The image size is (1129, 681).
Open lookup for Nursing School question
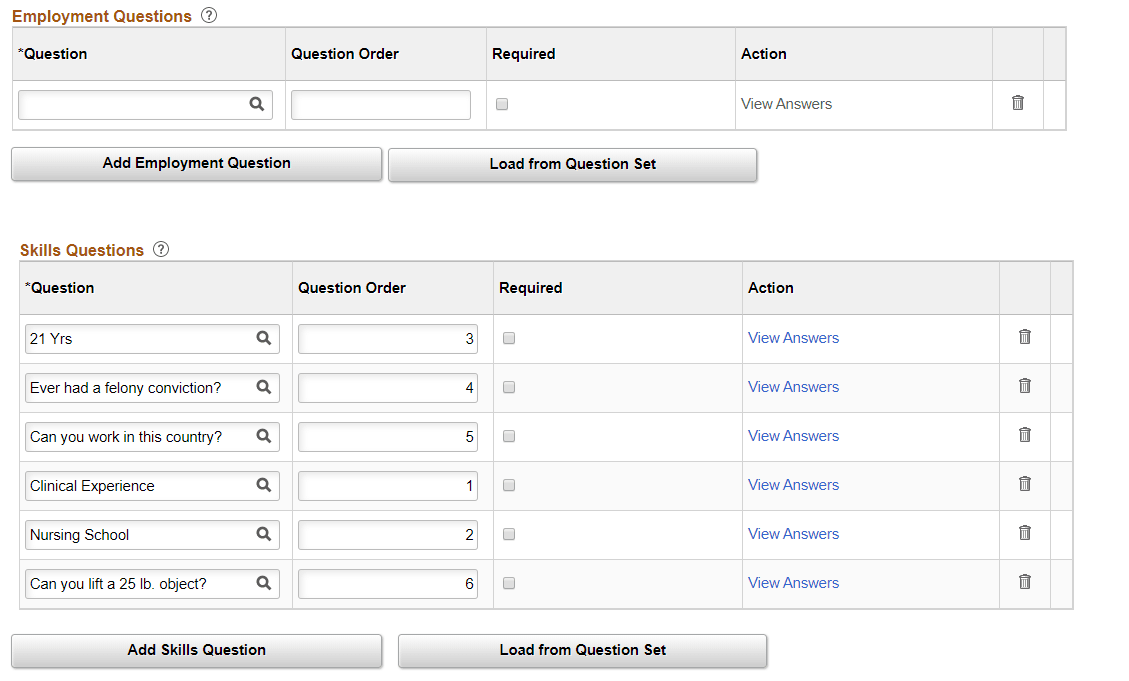(264, 534)
